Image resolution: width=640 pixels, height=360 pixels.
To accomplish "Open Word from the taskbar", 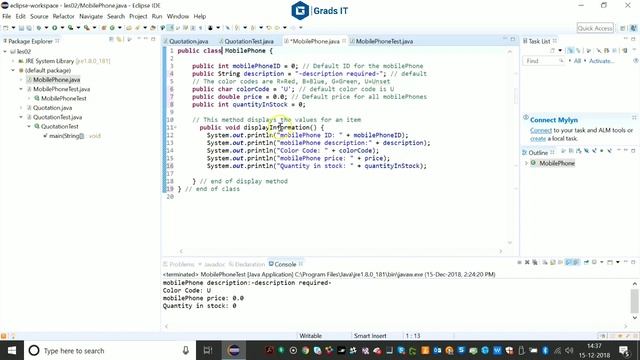I will coord(497,350).
